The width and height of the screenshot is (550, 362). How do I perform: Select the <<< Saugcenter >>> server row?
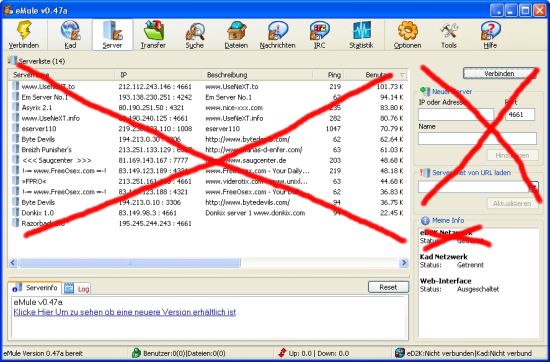[x=208, y=160]
